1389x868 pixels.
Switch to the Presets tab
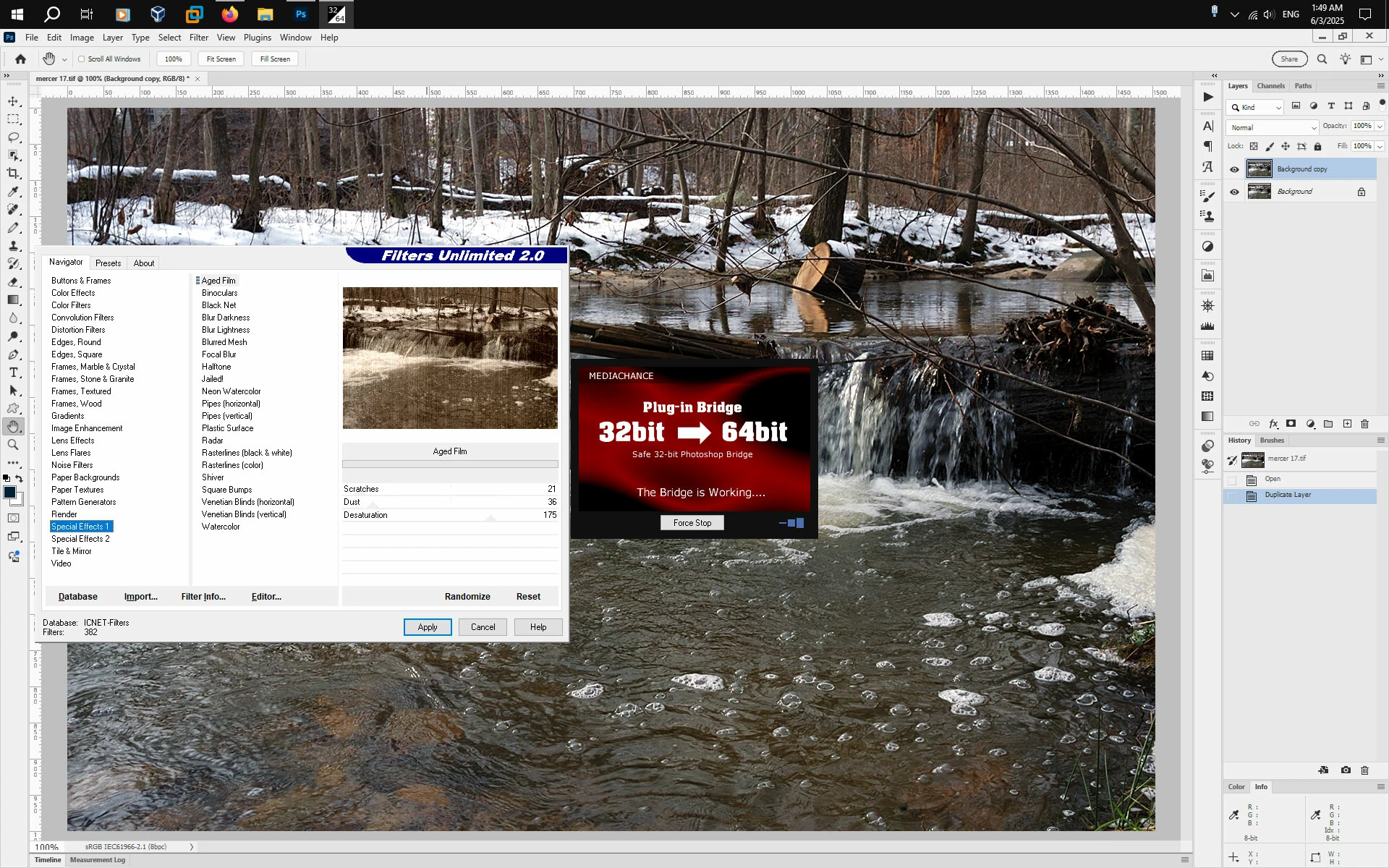108,263
